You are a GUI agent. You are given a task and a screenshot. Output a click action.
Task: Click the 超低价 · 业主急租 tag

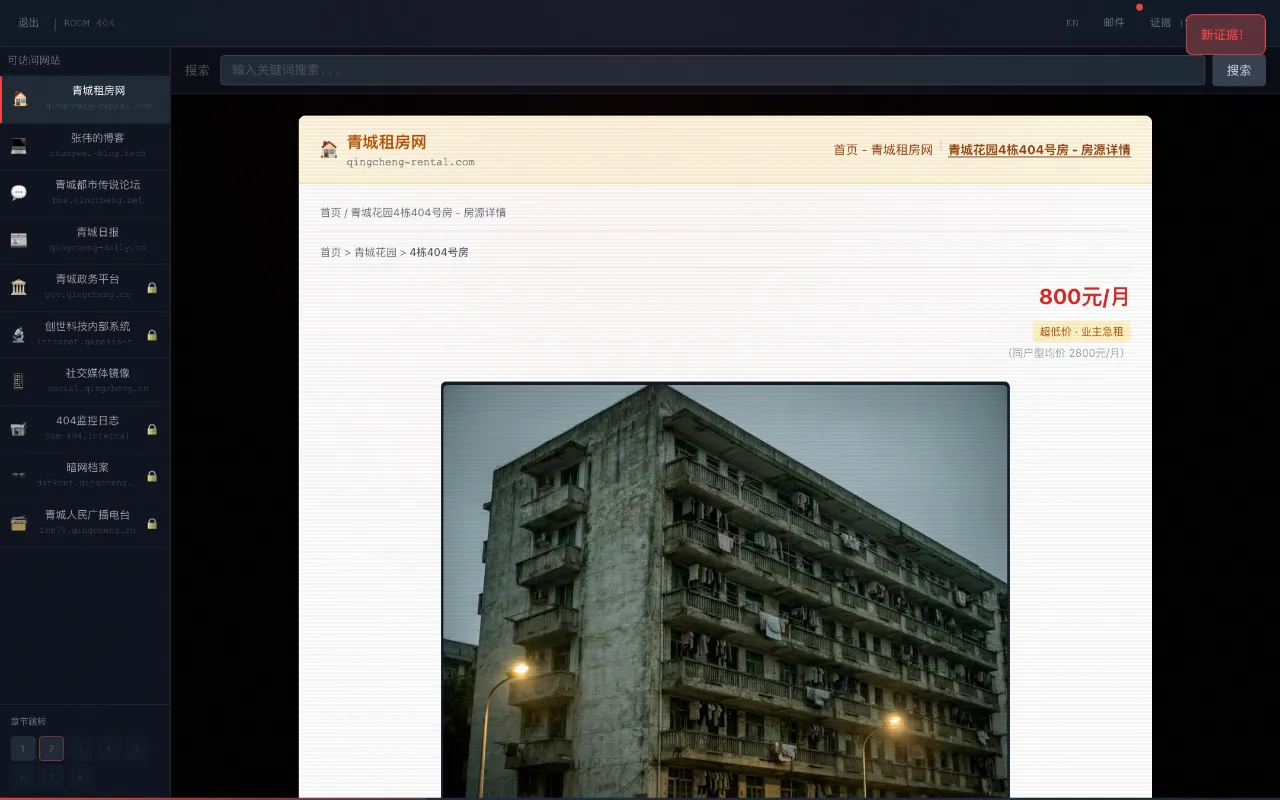(x=1081, y=332)
